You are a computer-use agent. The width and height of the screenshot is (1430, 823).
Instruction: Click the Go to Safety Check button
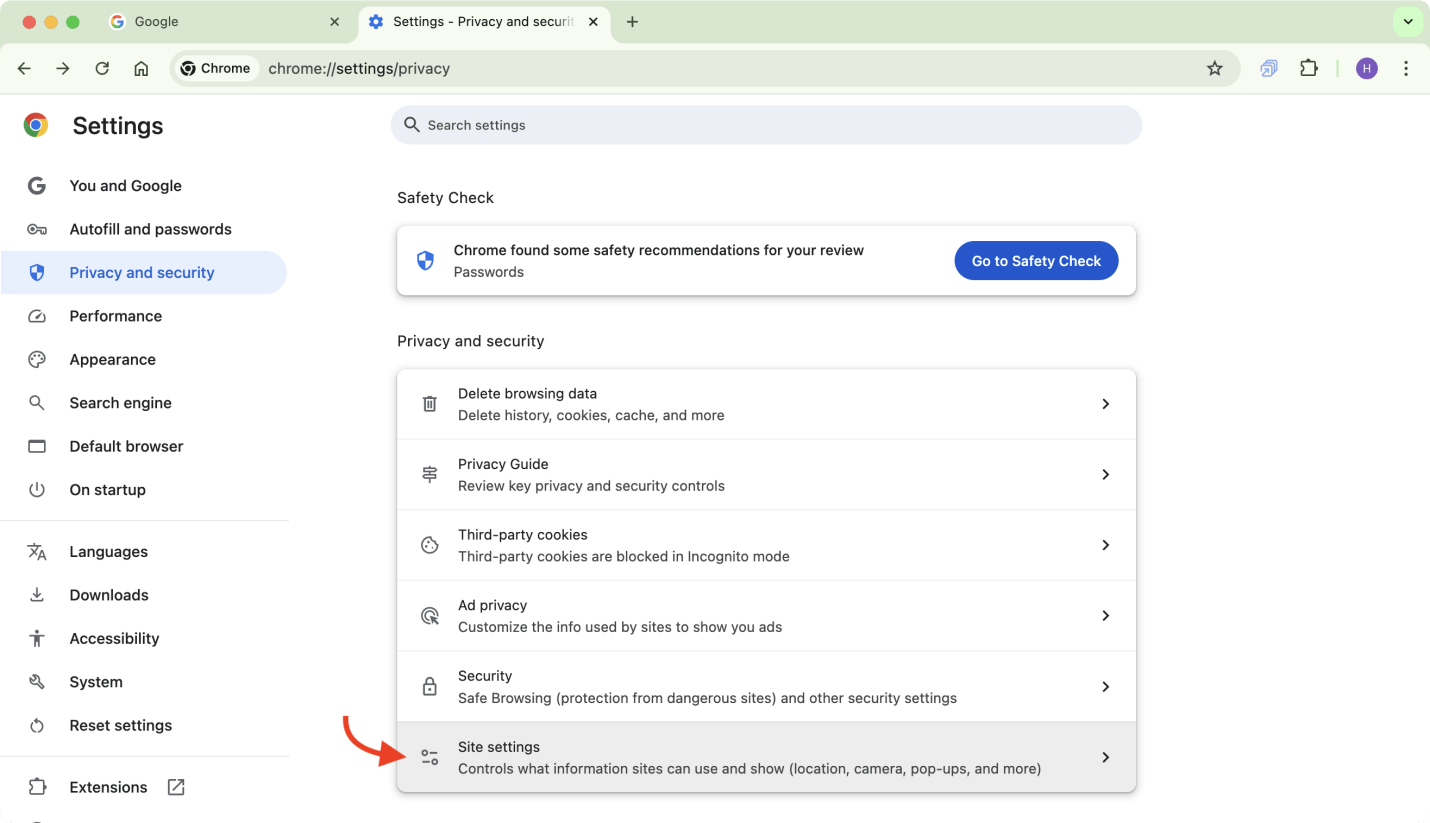1036,261
